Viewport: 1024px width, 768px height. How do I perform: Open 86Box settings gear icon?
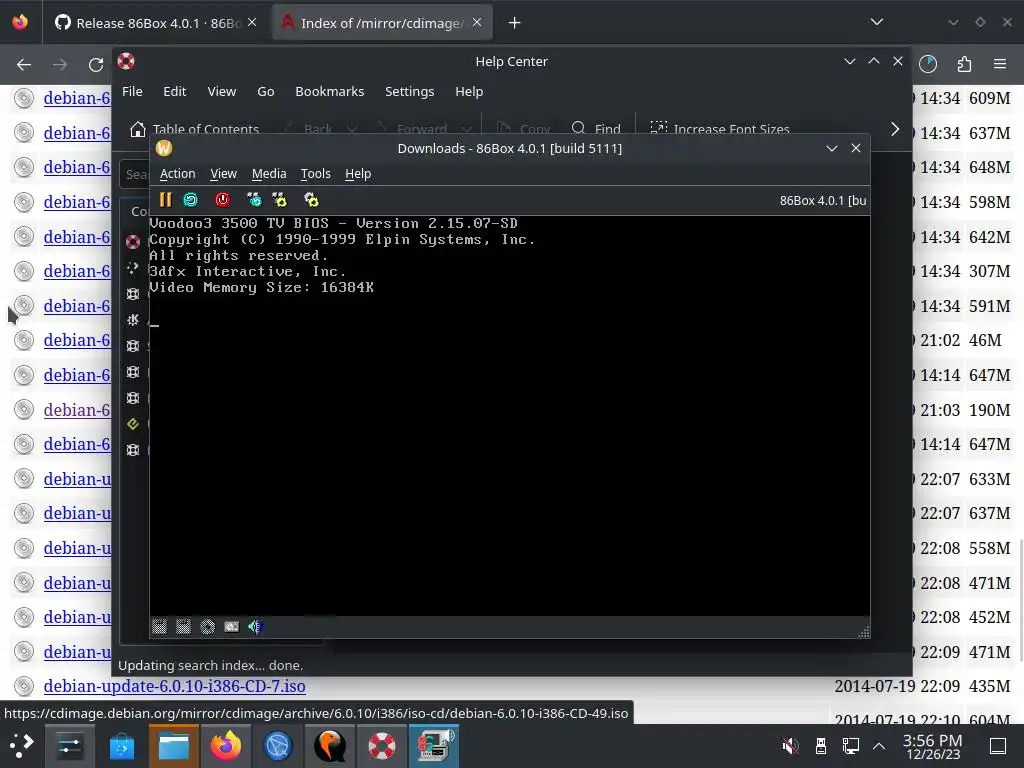[312, 200]
